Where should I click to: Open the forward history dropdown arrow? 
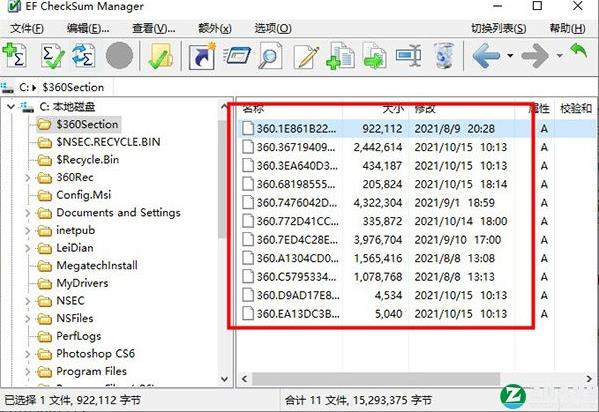559,56
